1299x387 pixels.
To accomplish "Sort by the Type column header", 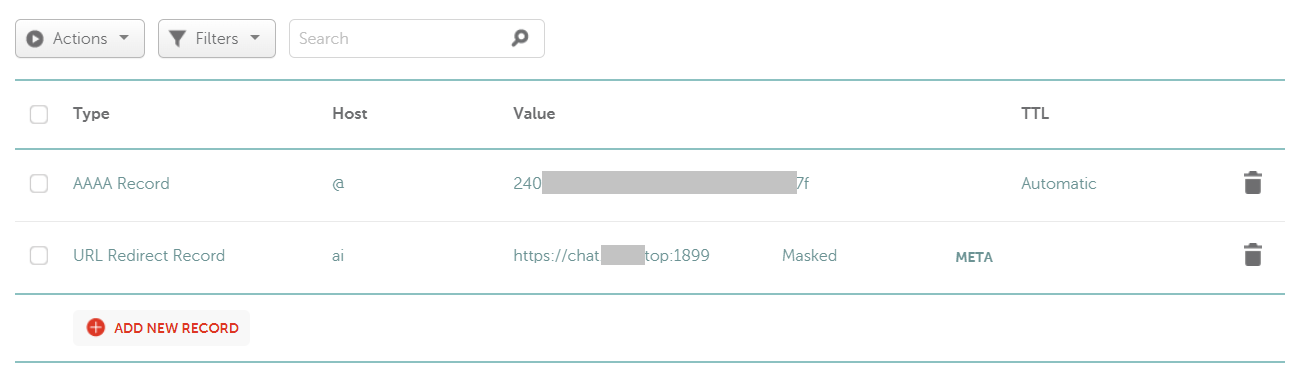I will [91, 114].
